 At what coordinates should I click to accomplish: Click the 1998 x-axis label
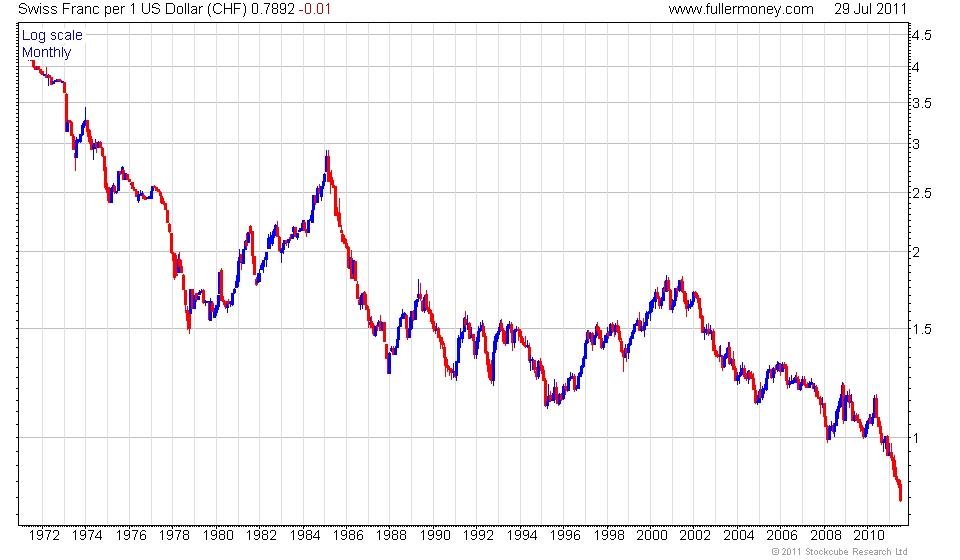click(609, 535)
